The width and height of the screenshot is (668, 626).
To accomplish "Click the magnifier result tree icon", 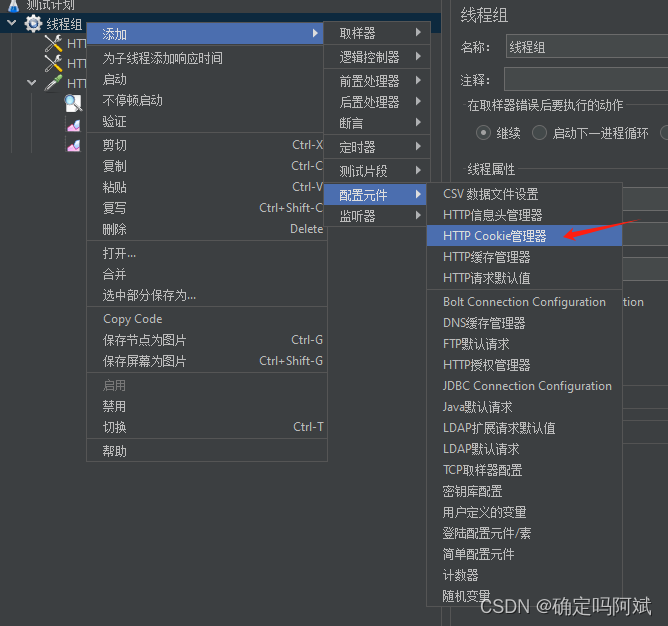I will point(73,103).
